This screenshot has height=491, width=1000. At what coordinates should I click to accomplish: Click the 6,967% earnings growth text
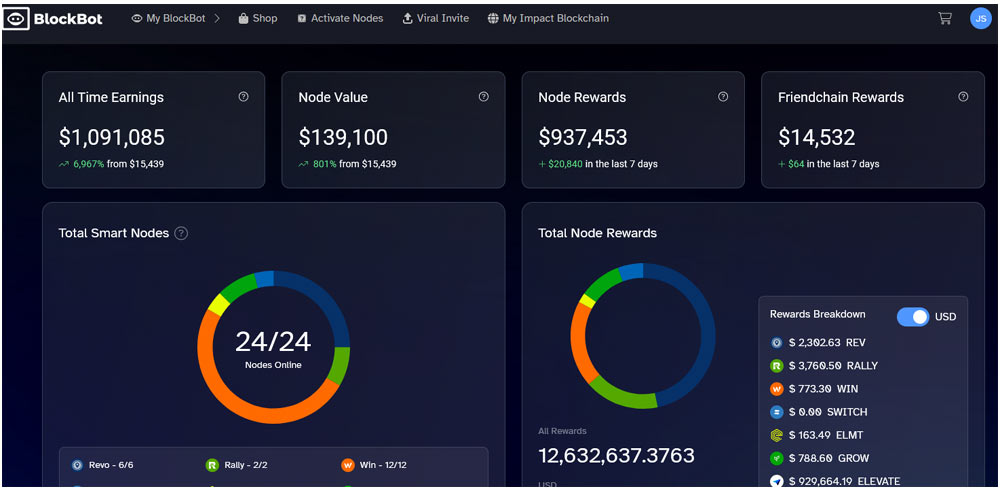(x=89, y=164)
